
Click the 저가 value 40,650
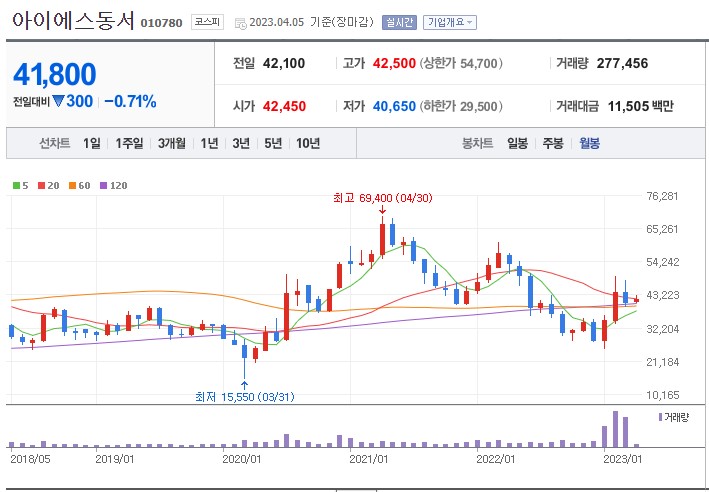pos(394,106)
